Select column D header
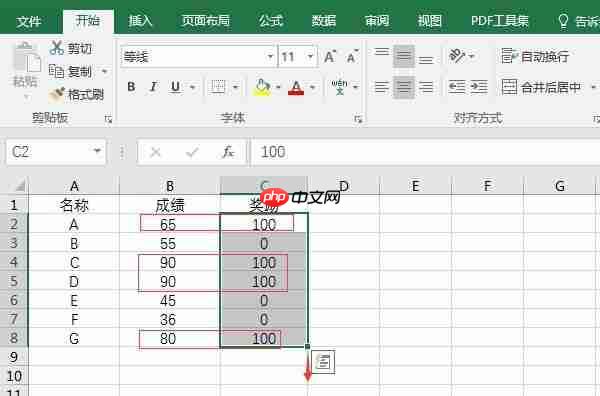 click(344, 186)
